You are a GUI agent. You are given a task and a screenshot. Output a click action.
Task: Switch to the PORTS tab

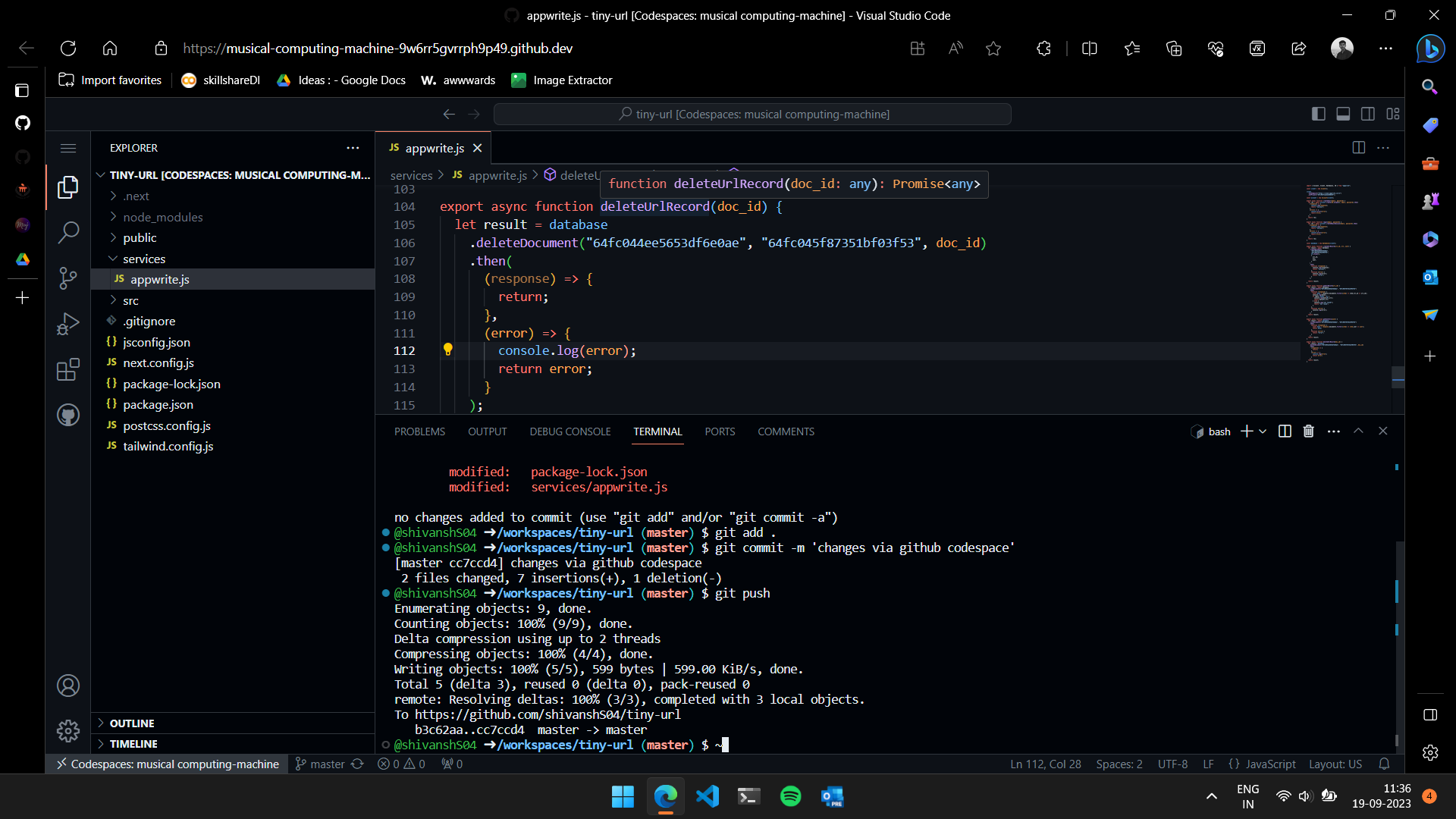pyautogui.click(x=719, y=431)
